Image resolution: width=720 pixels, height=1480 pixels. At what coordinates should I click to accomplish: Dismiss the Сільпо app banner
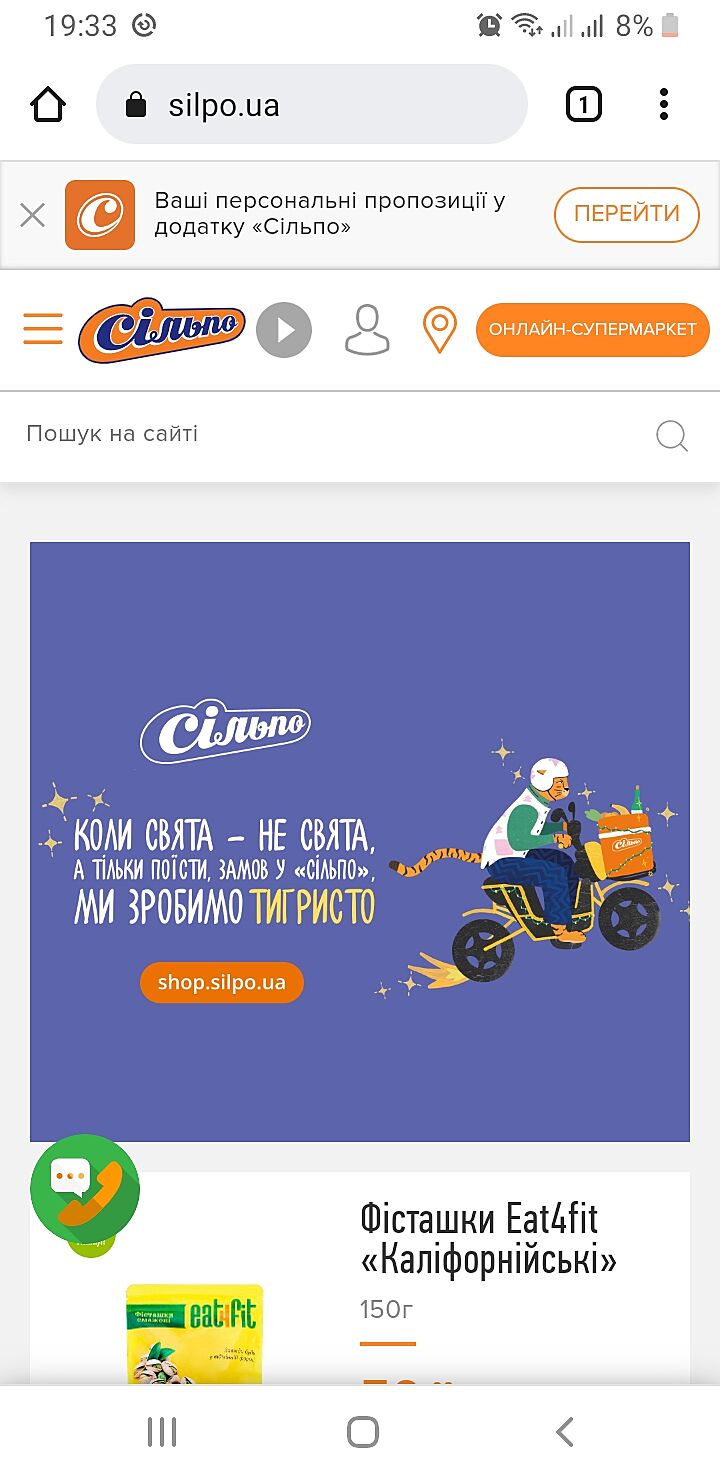point(32,215)
